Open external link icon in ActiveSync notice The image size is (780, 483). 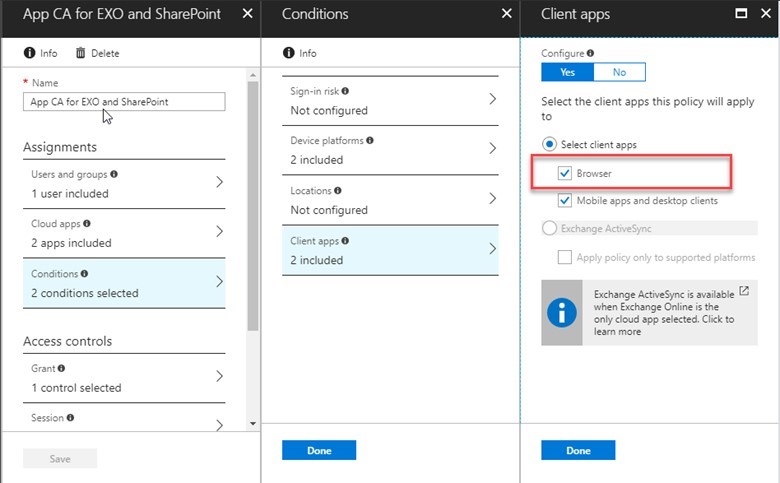coord(743,292)
